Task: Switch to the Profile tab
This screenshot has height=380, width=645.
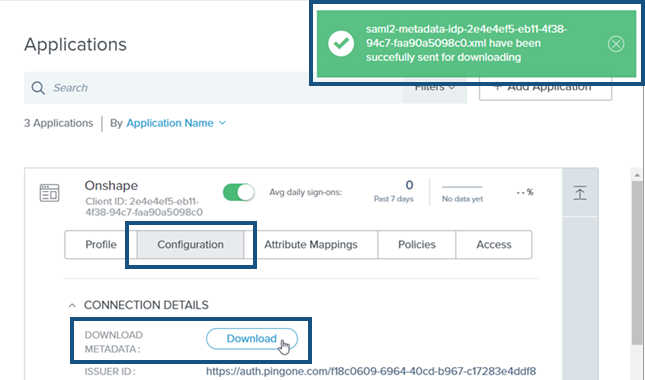Action: coord(101,244)
